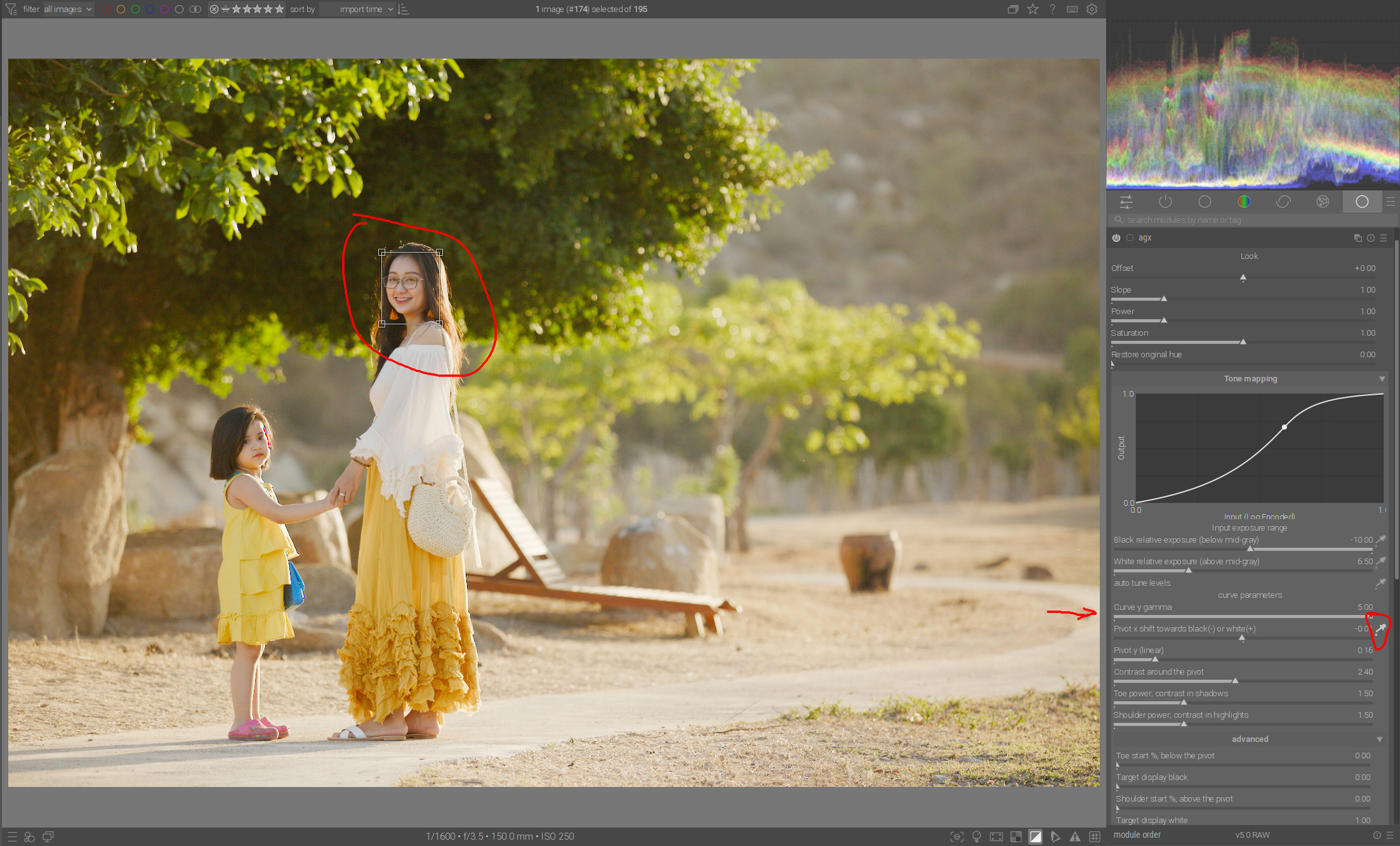
Task: Open the agx presets hamburger menu
Action: tap(1383, 238)
